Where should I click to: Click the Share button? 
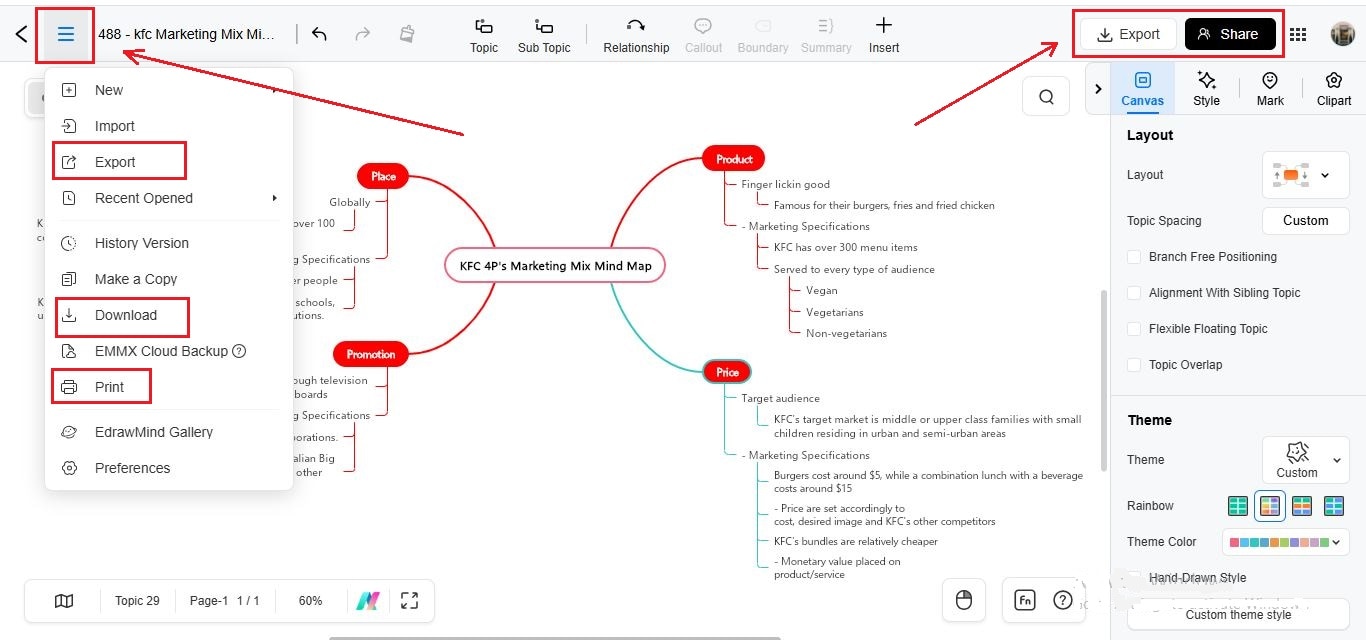(1230, 34)
